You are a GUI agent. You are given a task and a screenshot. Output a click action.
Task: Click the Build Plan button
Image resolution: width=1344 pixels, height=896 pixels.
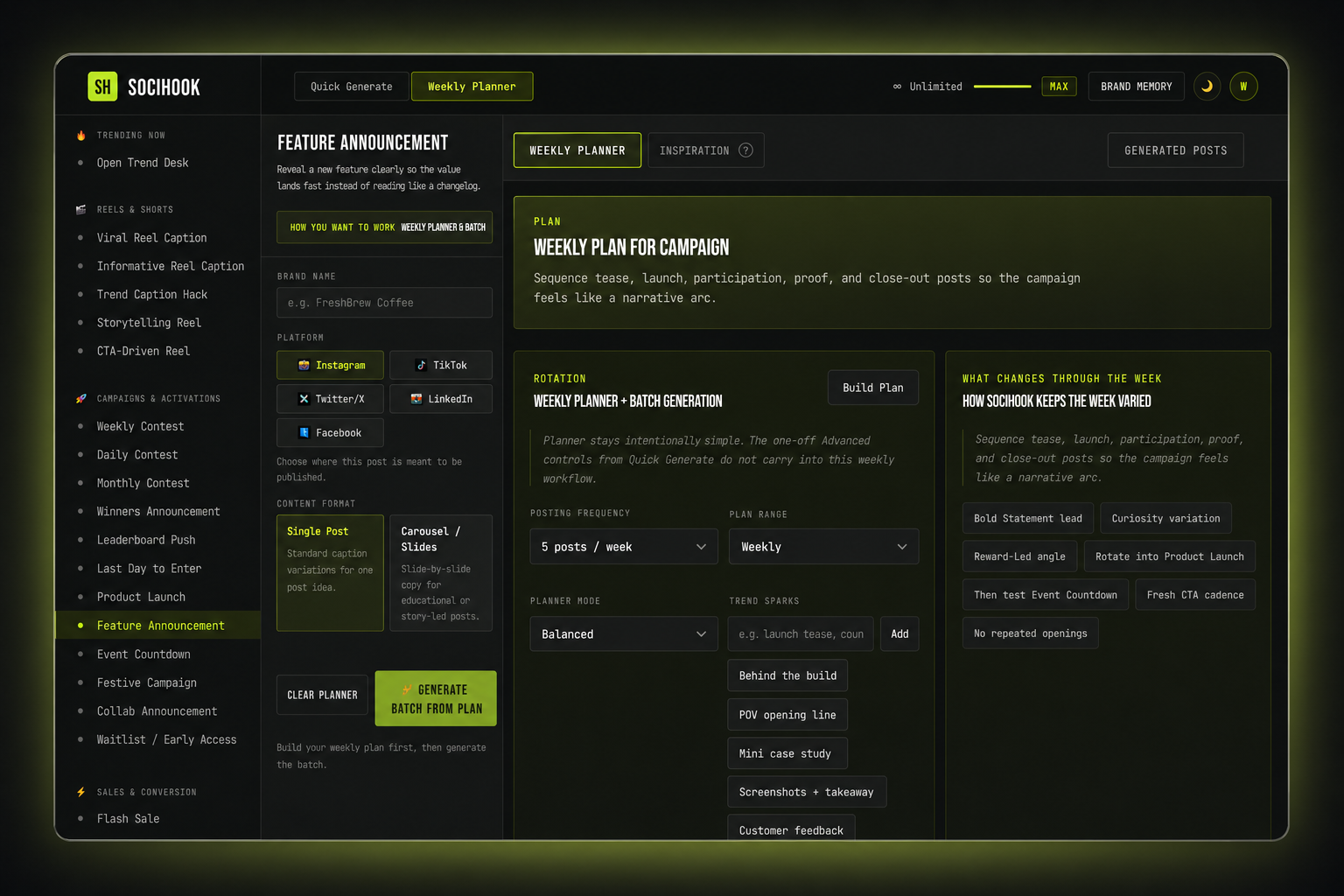[872, 388]
